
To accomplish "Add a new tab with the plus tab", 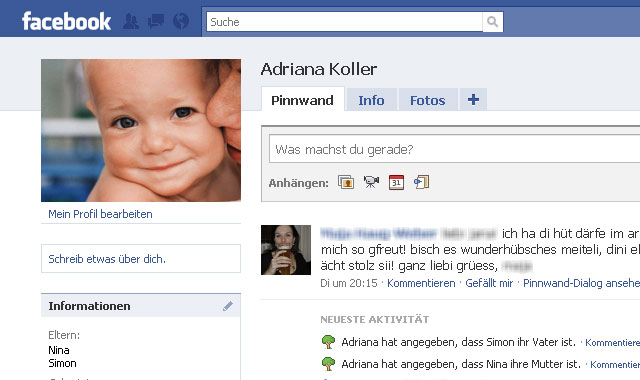I will pos(473,100).
